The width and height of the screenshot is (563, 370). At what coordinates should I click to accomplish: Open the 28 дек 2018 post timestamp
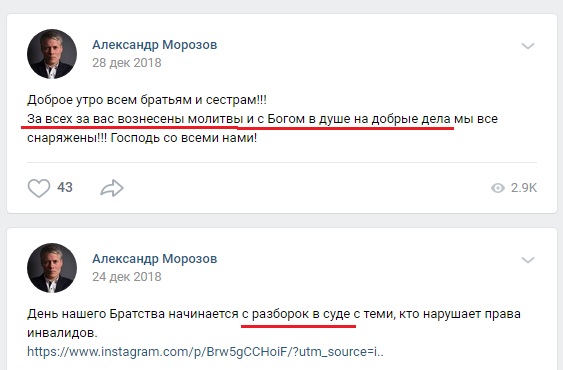[127, 63]
